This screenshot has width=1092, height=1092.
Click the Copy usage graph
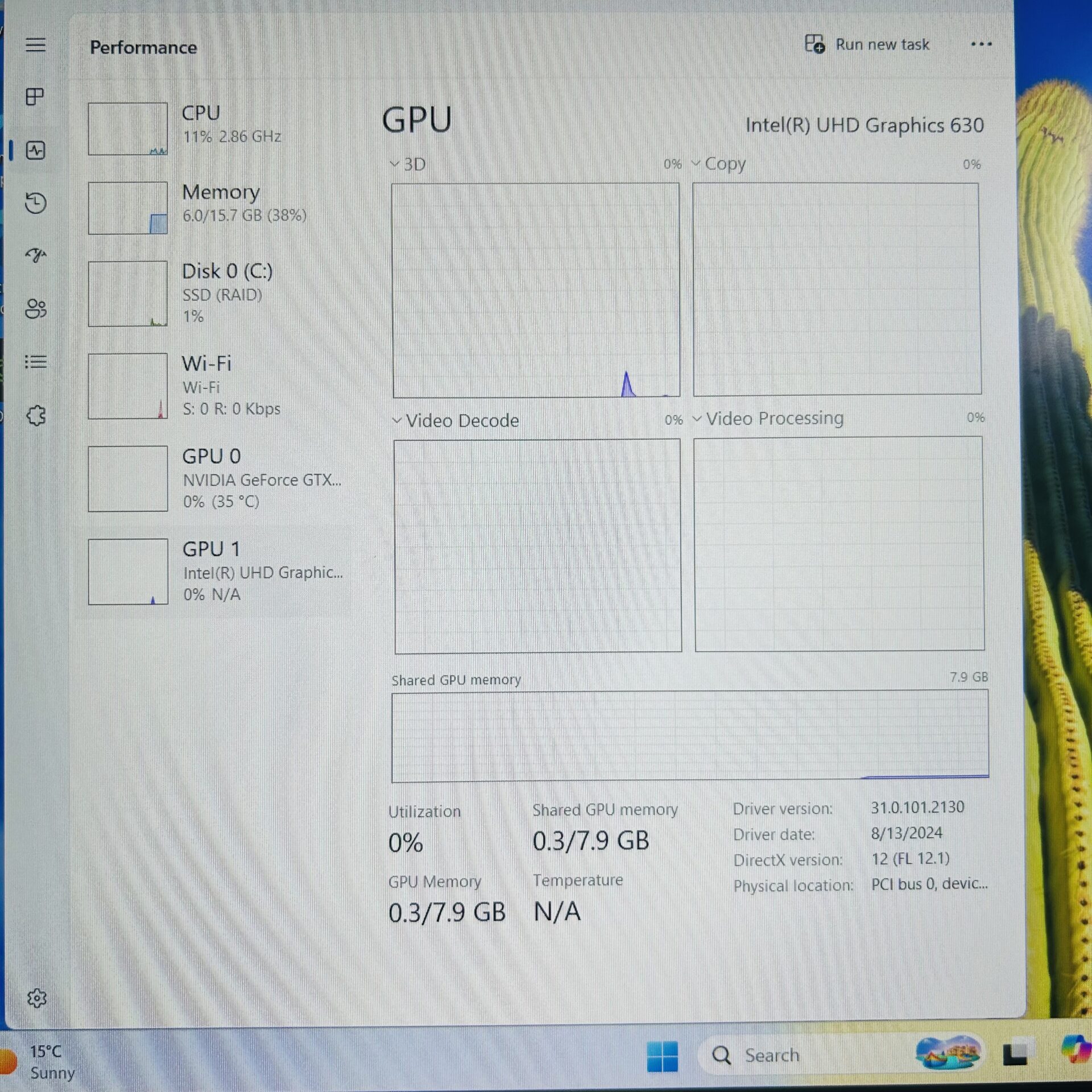tap(837, 289)
